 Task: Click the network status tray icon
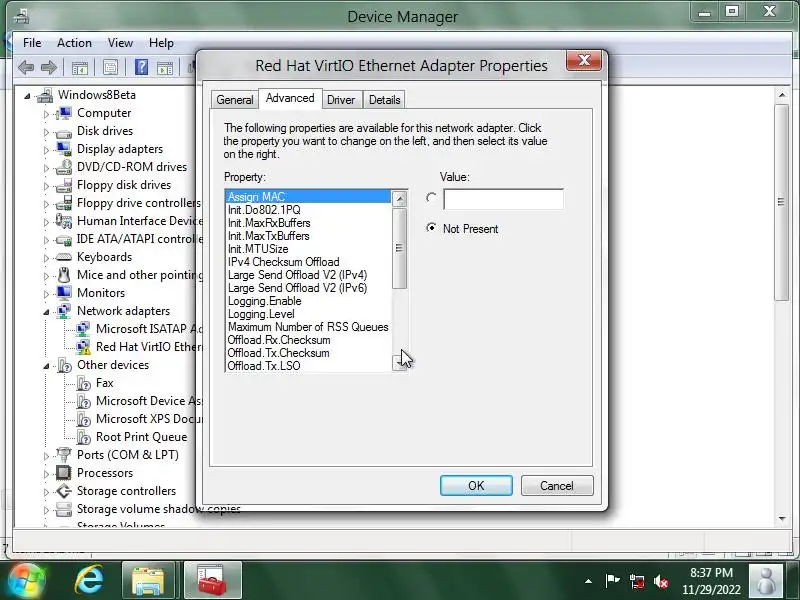tap(636, 581)
